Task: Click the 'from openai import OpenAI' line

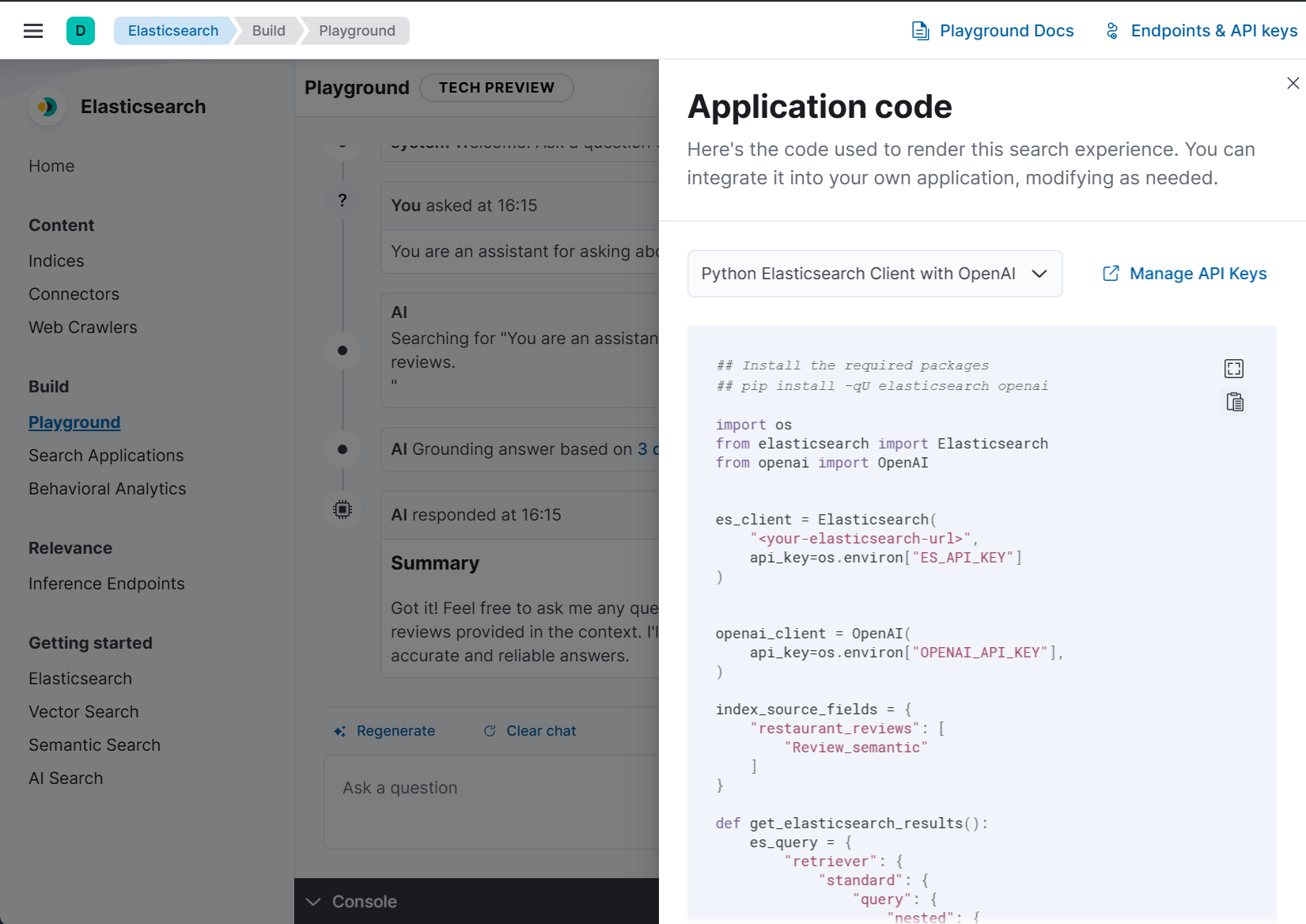Action: [822, 463]
